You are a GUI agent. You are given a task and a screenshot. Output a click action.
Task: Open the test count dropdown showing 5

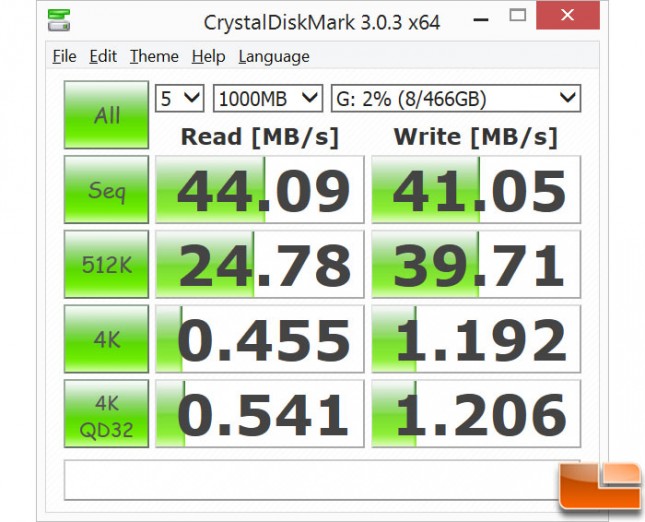[x=179, y=98]
